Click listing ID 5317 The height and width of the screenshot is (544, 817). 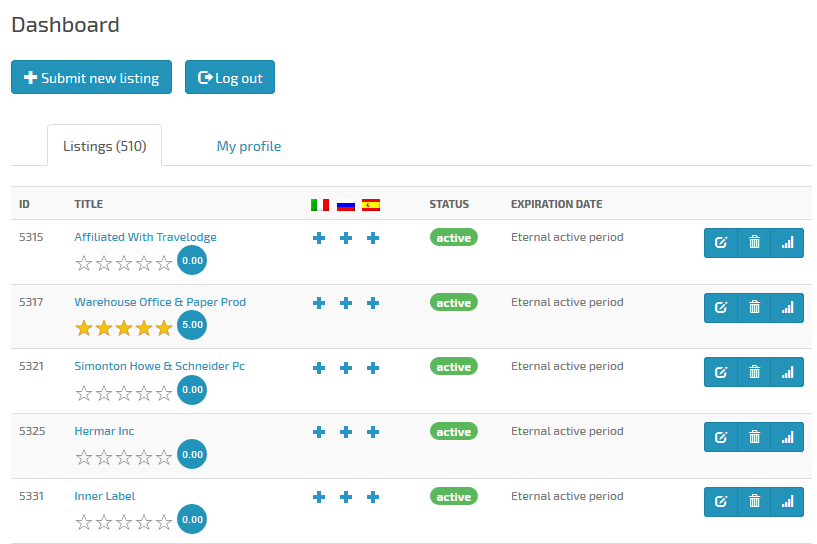tap(31, 302)
